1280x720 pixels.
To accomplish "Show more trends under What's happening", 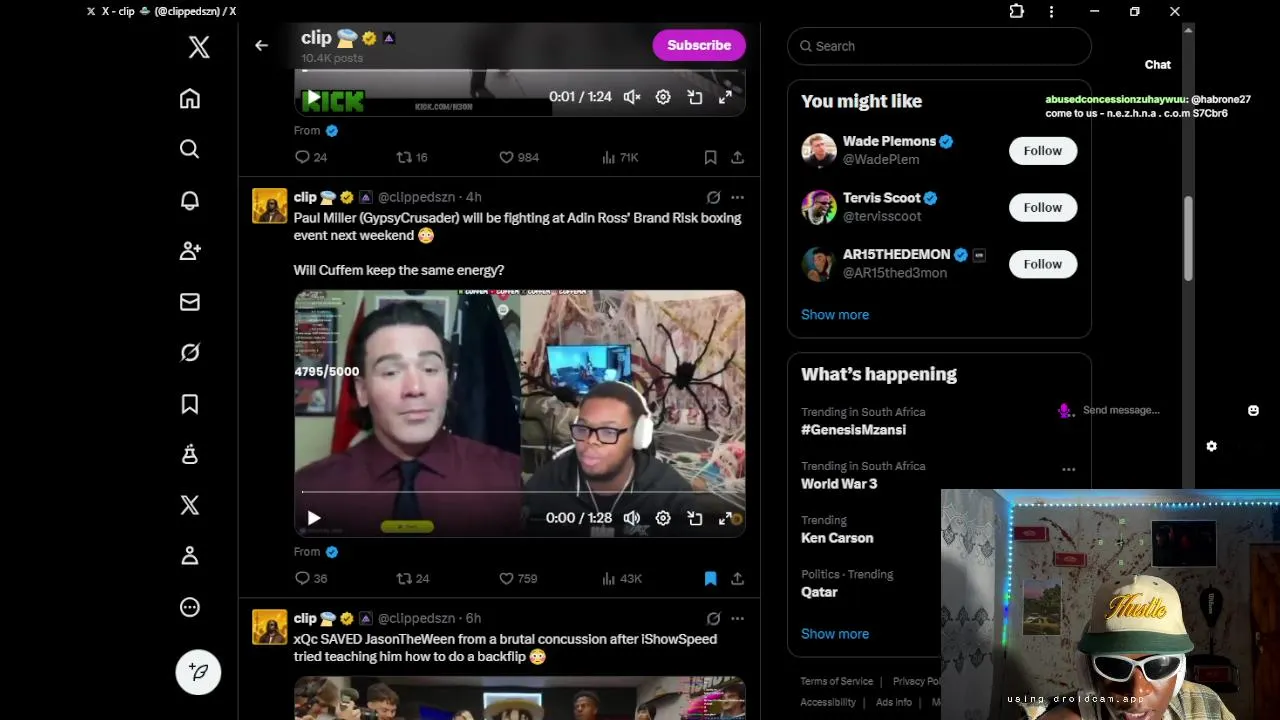I will point(835,633).
